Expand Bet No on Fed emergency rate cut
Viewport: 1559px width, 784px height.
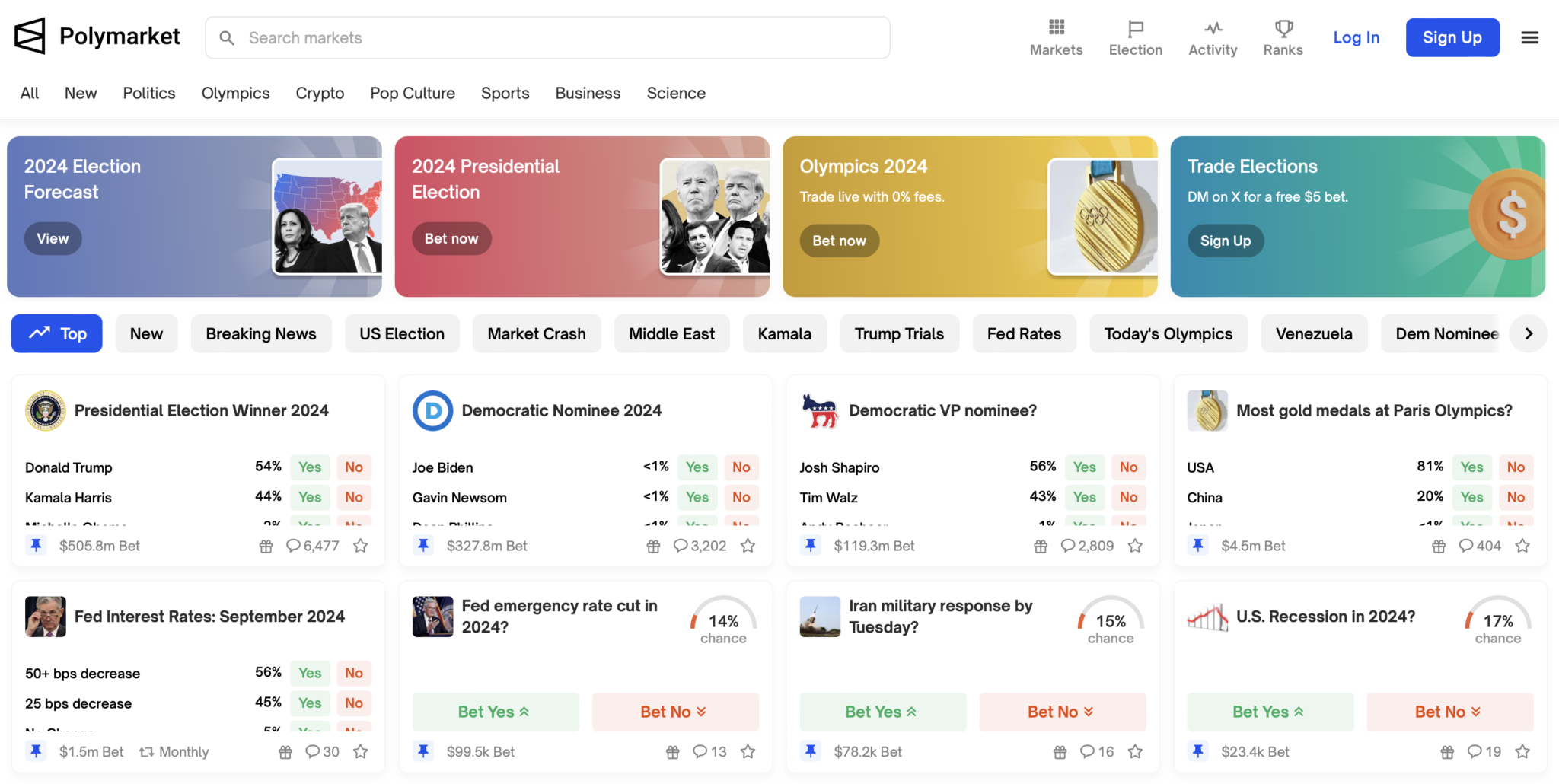tap(675, 712)
